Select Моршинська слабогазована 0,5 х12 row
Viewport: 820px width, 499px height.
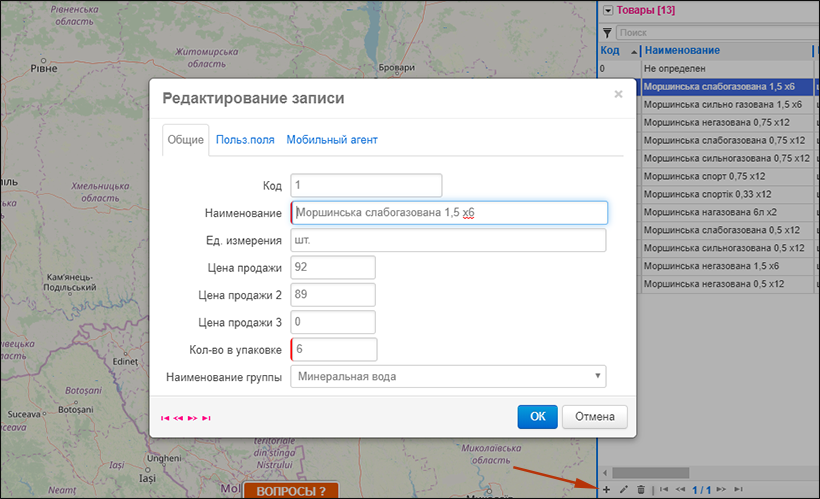click(x=727, y=230)
